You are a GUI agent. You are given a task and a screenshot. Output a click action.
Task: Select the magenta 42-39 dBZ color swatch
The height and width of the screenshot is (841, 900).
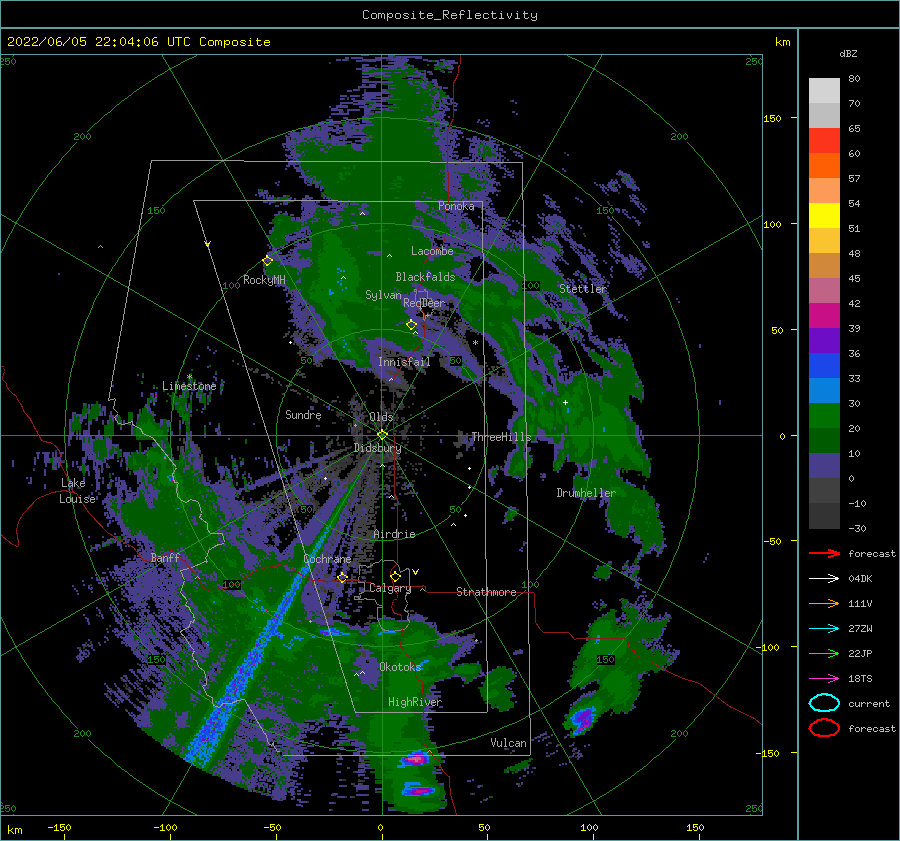coord(824,316)
